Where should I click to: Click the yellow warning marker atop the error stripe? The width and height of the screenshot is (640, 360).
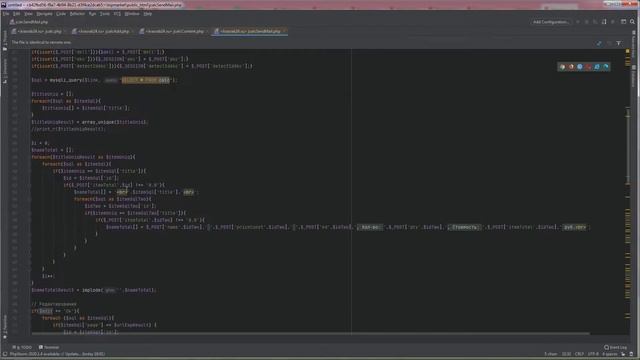[627, 51]
